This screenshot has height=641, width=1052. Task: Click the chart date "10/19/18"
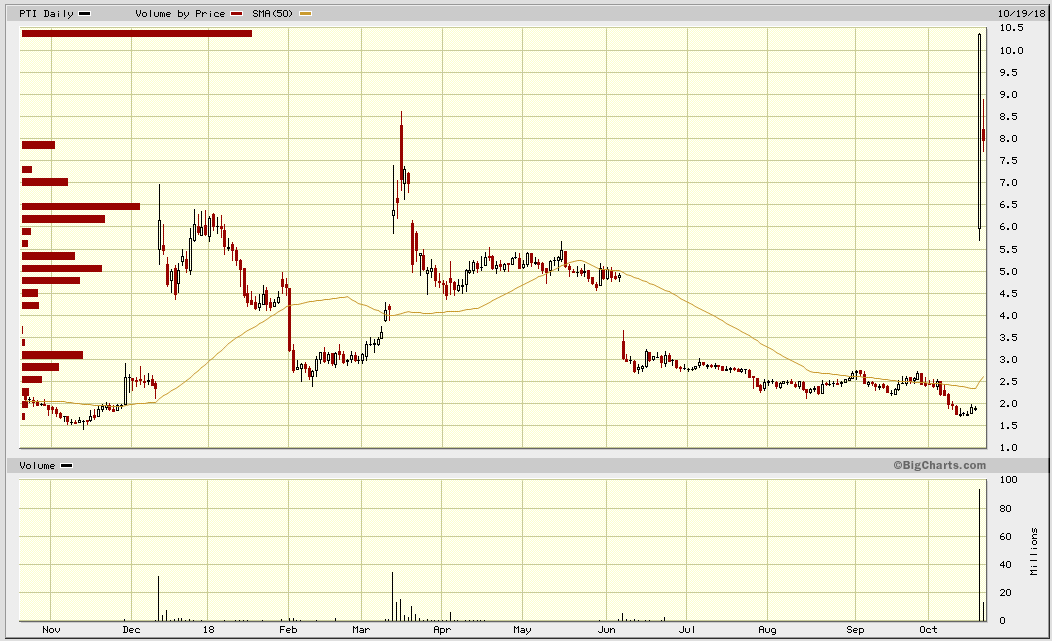pos(1022,13)
